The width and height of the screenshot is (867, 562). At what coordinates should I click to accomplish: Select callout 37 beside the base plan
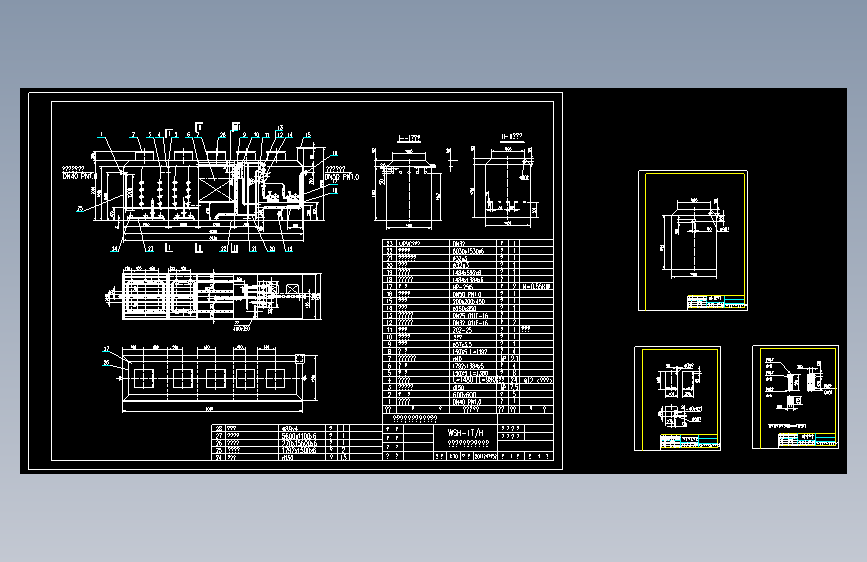pos(107,349)
